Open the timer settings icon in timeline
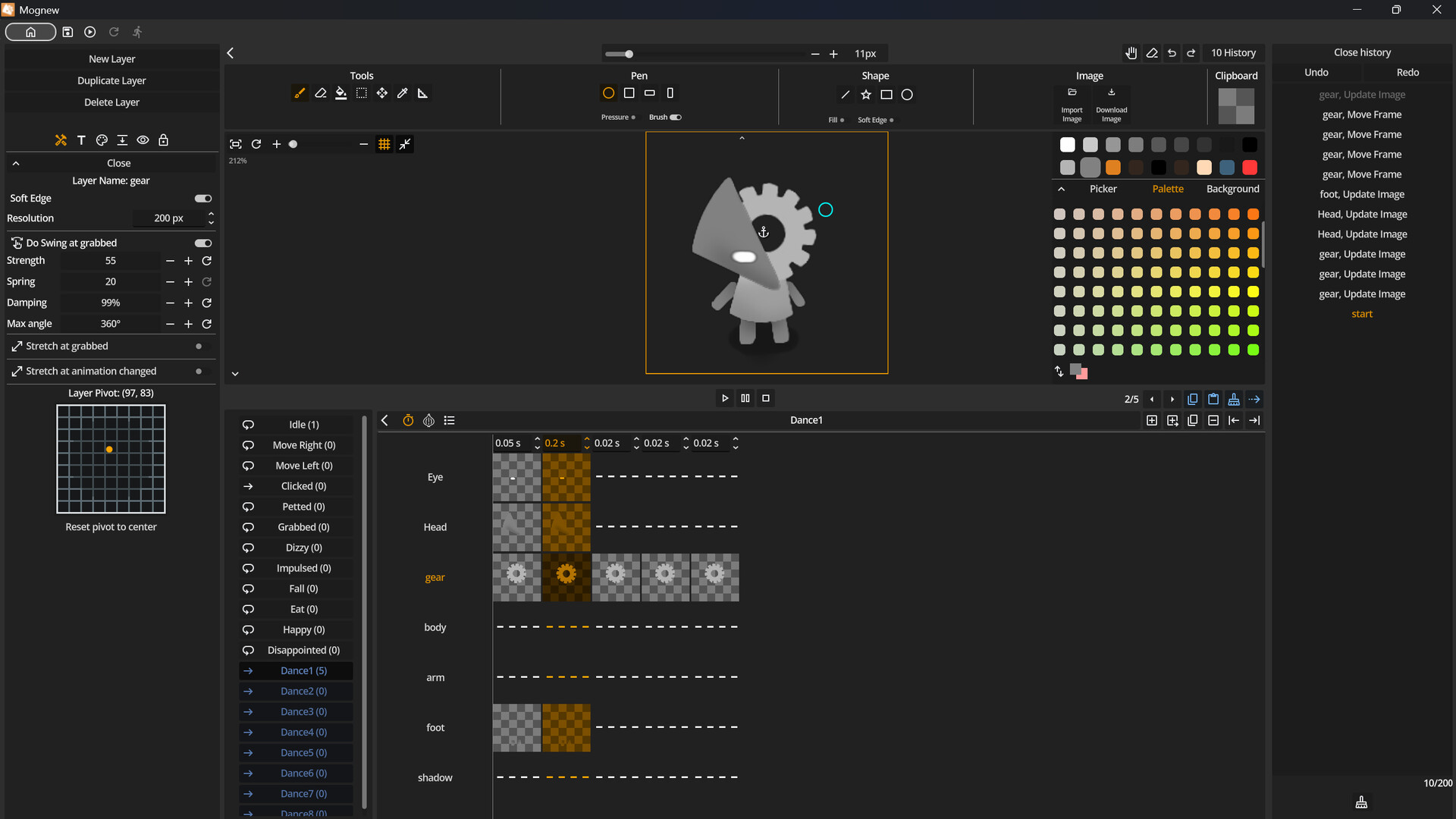1456x819 pixels. tap(408, 420)
